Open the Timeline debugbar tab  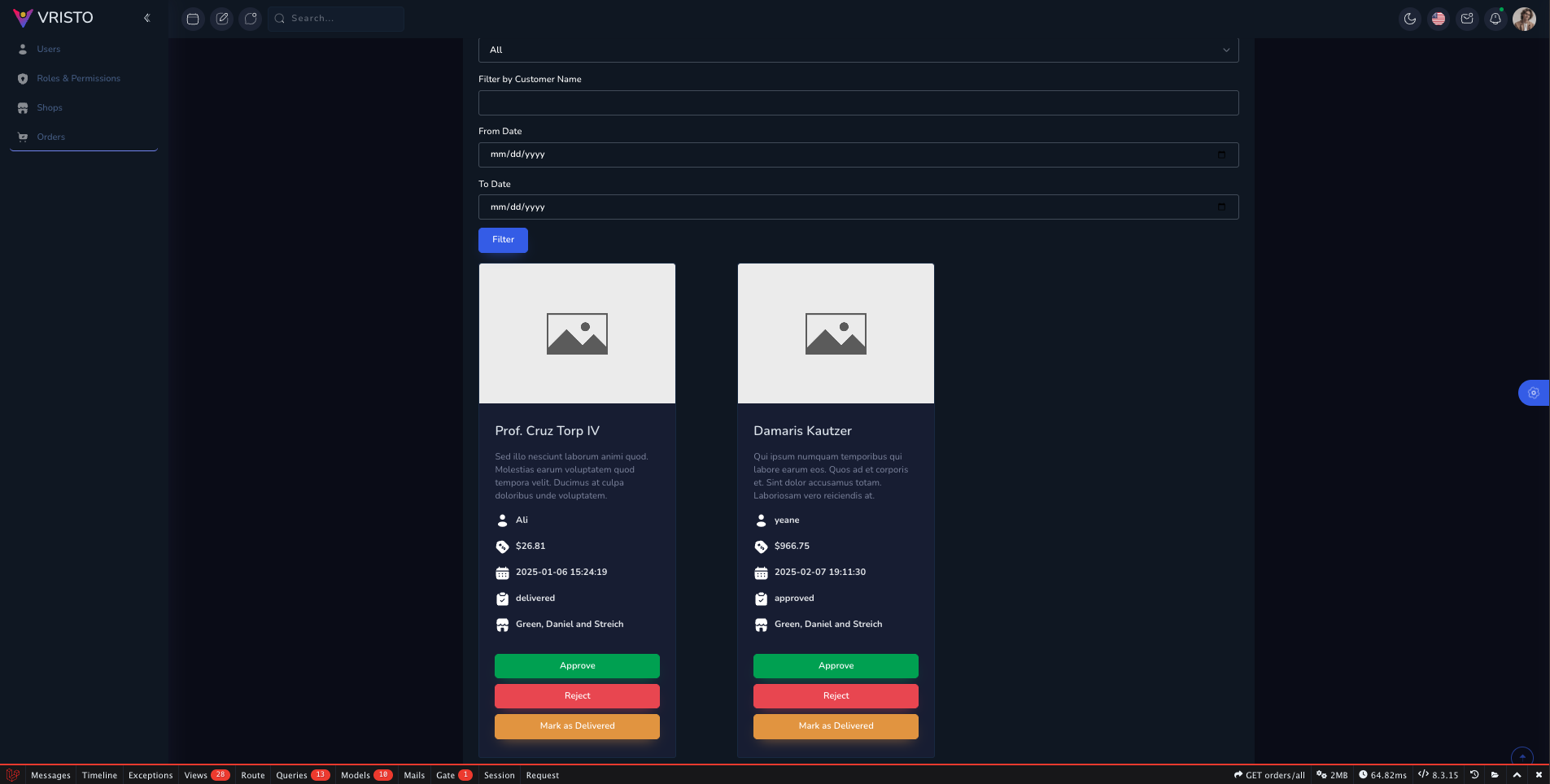[x=99, y=776]
